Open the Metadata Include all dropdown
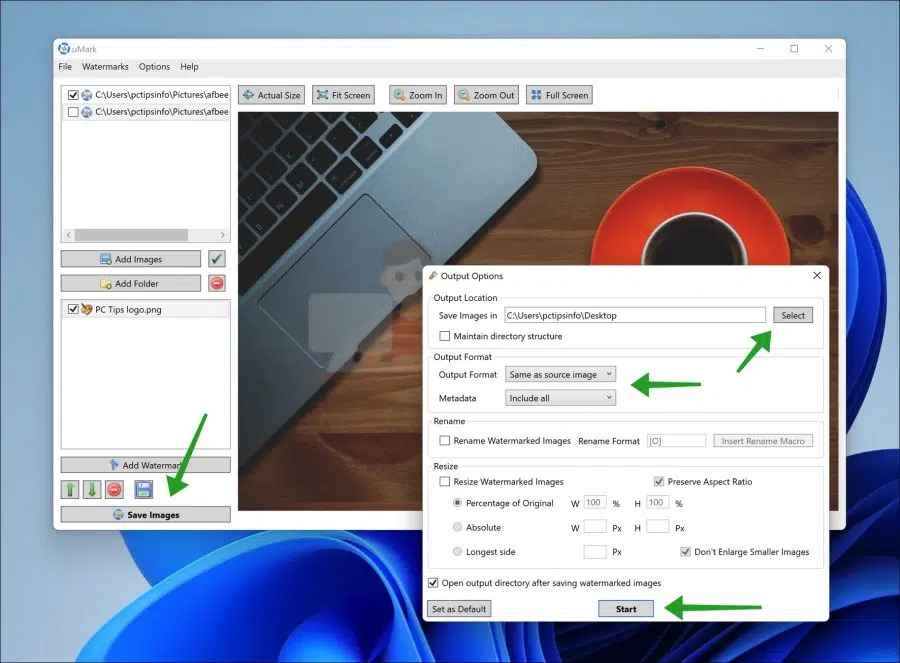This screenshot has width=900, height=663. click(x=560, y=398)
